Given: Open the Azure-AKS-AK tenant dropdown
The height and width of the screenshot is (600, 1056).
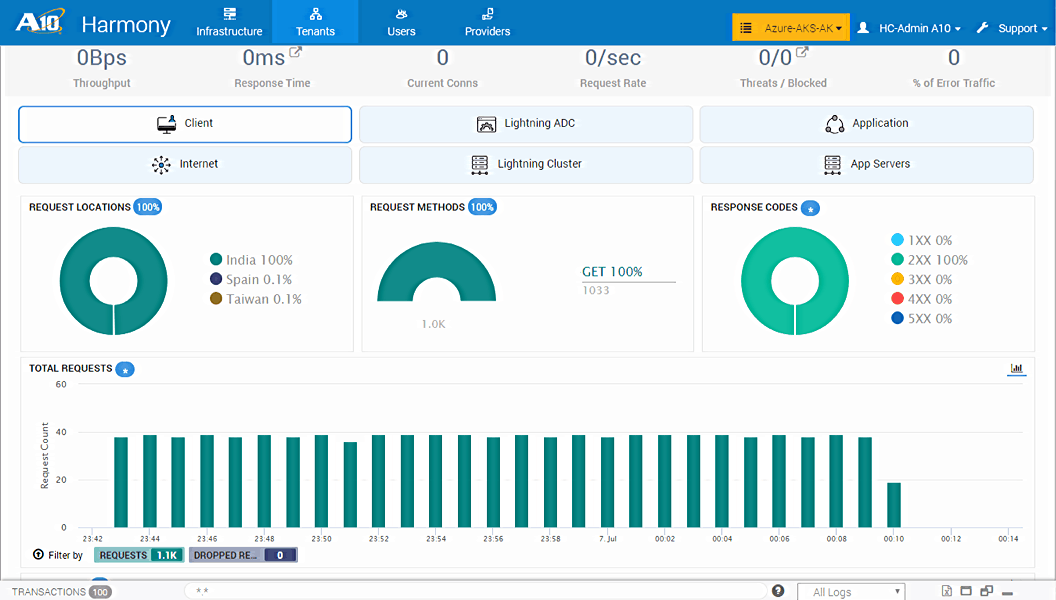Looking at the screenshot, I should pyautogui.click(x=791, y=28).
